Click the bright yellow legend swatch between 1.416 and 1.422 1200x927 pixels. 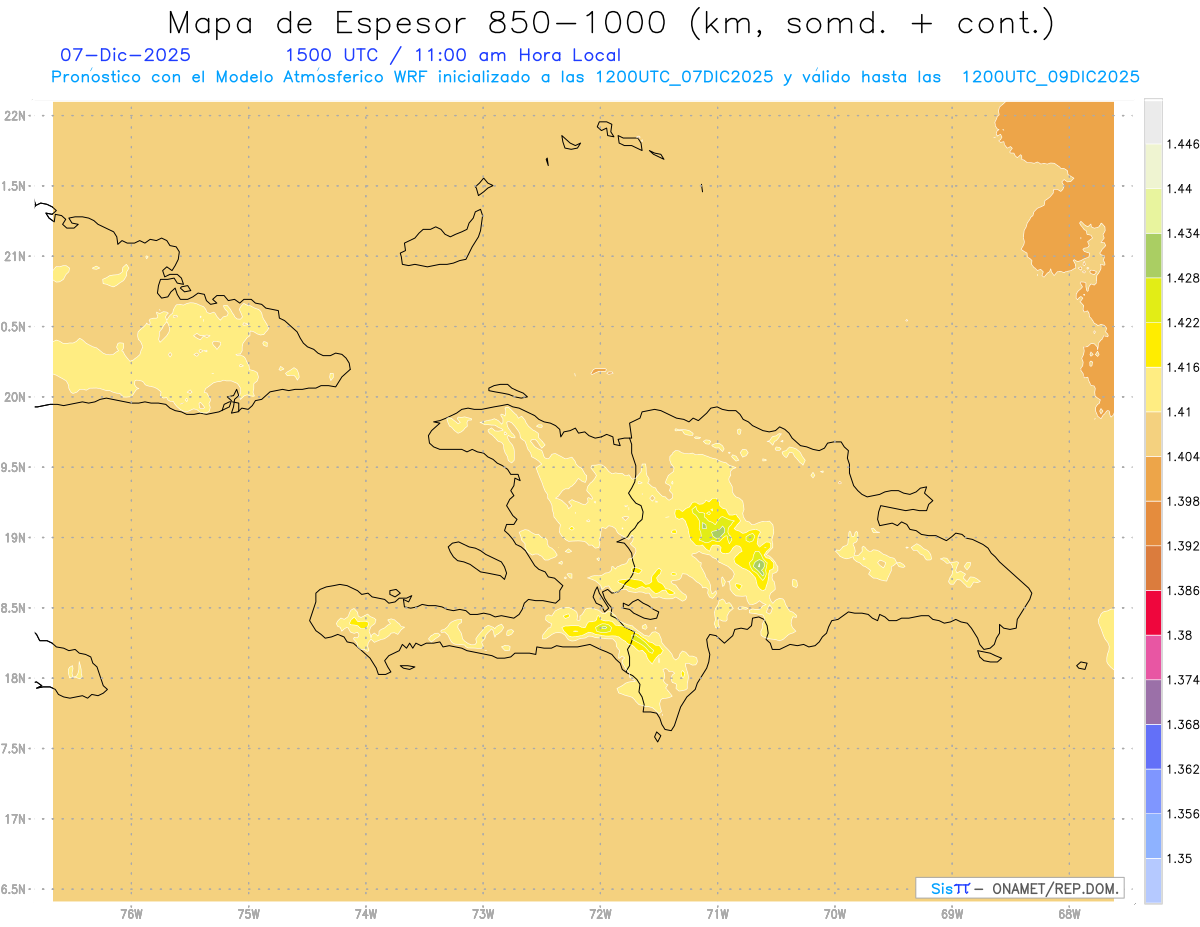pos(1153,344)
